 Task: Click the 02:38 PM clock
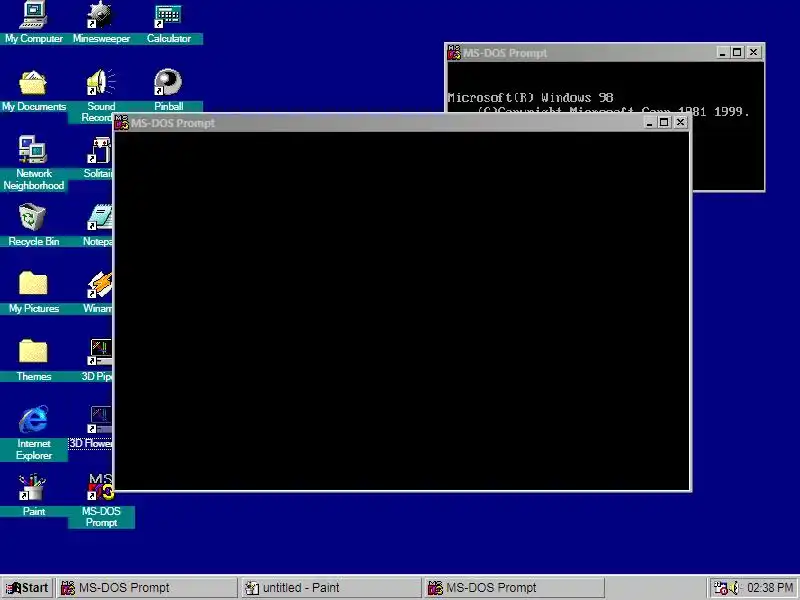click(769, 588)
